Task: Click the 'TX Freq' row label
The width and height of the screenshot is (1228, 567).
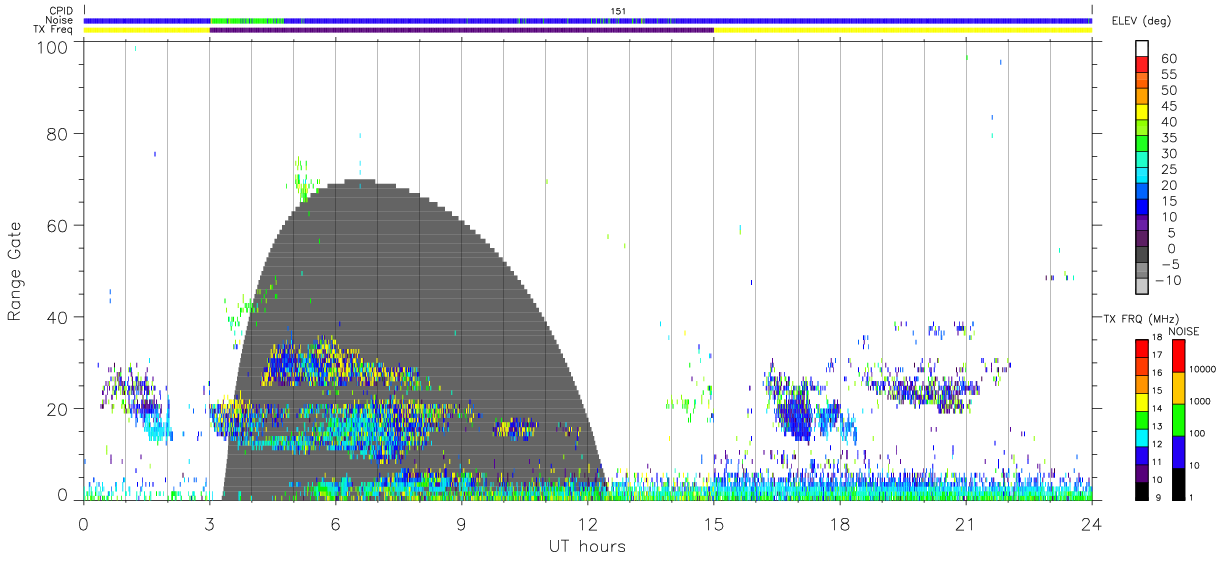Action: 55,30
